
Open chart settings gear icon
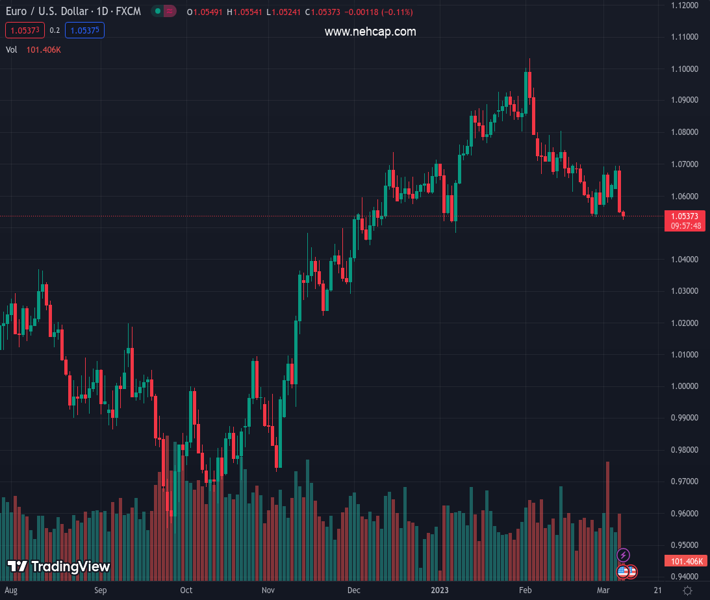tap(687, 590)
